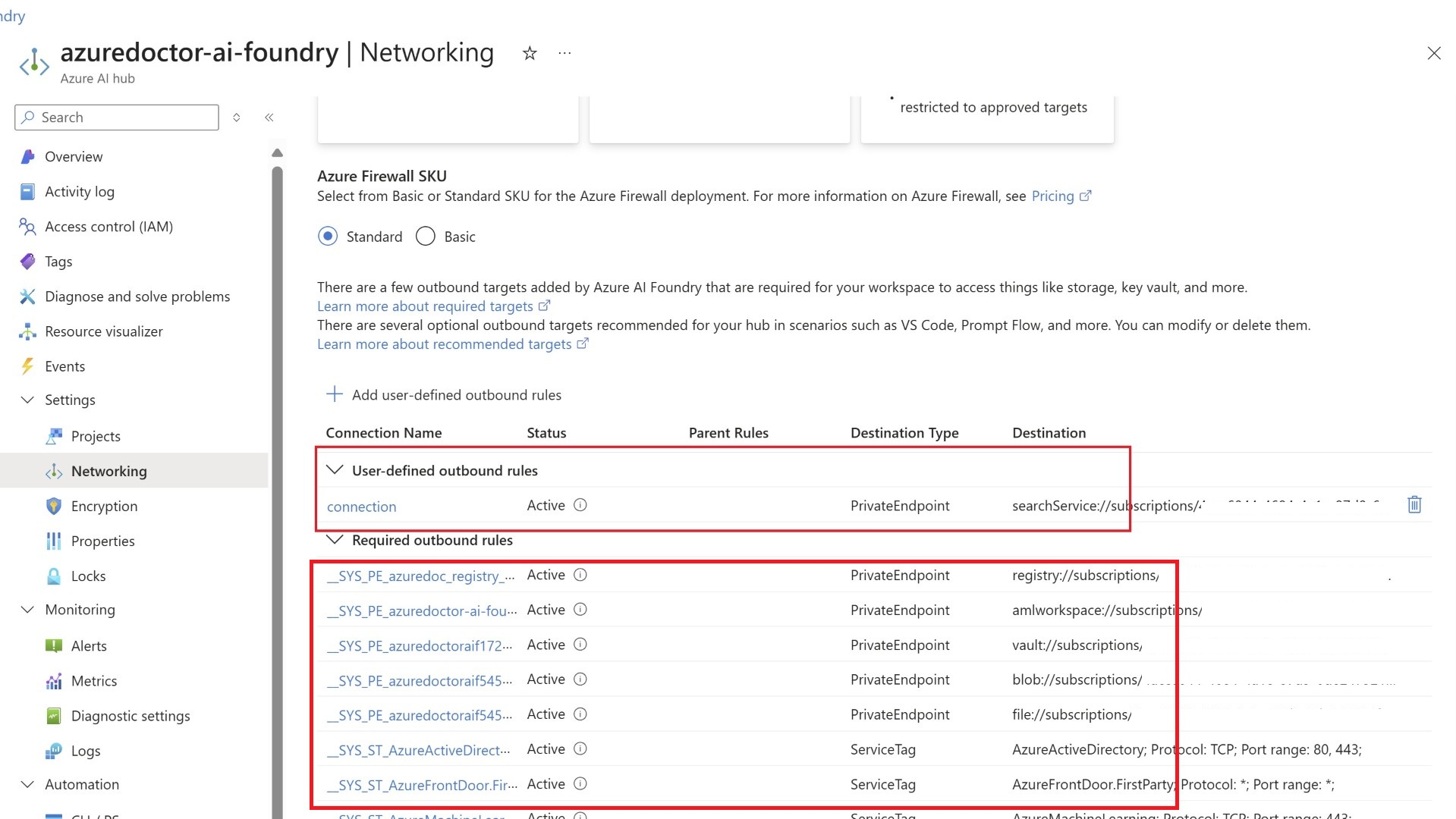
Task: Click the Parent Rules column header
Action: tap(728, 433)
